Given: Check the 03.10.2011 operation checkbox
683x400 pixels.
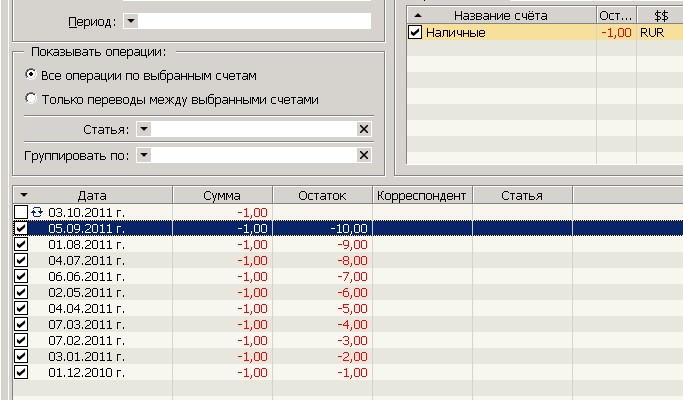Looking at the screenshot, I should click(22, 212).
